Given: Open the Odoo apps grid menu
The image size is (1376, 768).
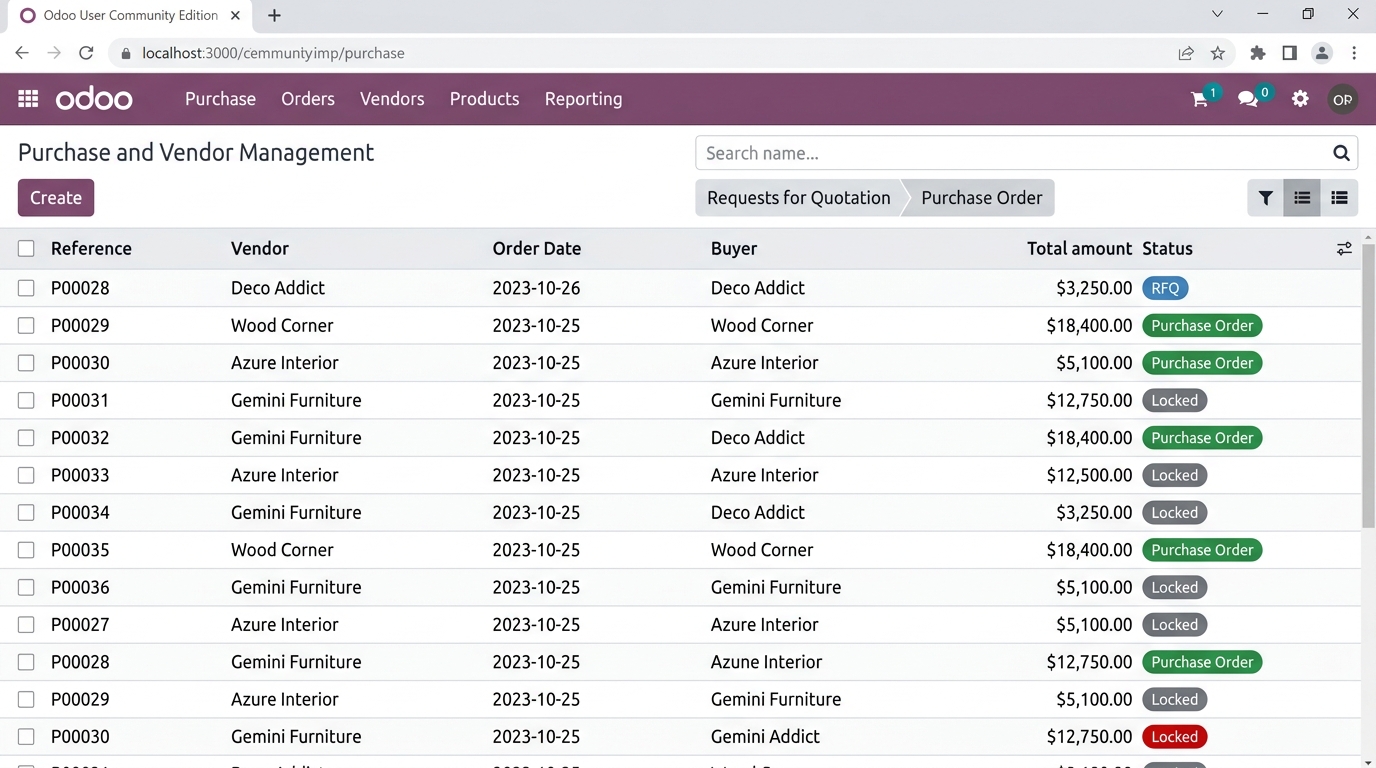Looking at the screenshot, I should point(28,99).
